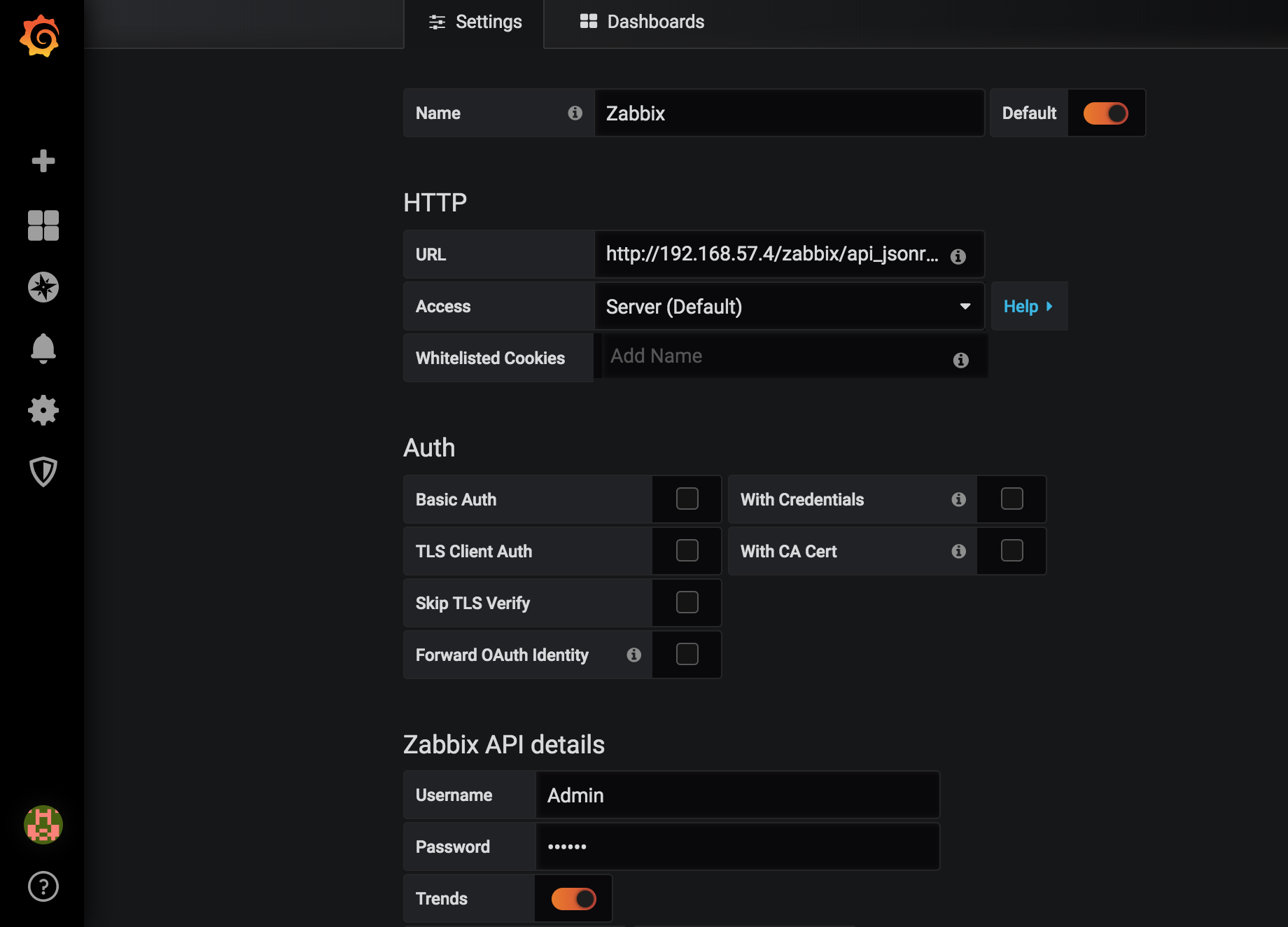Open the Create plus menu

tap(43, 161)
